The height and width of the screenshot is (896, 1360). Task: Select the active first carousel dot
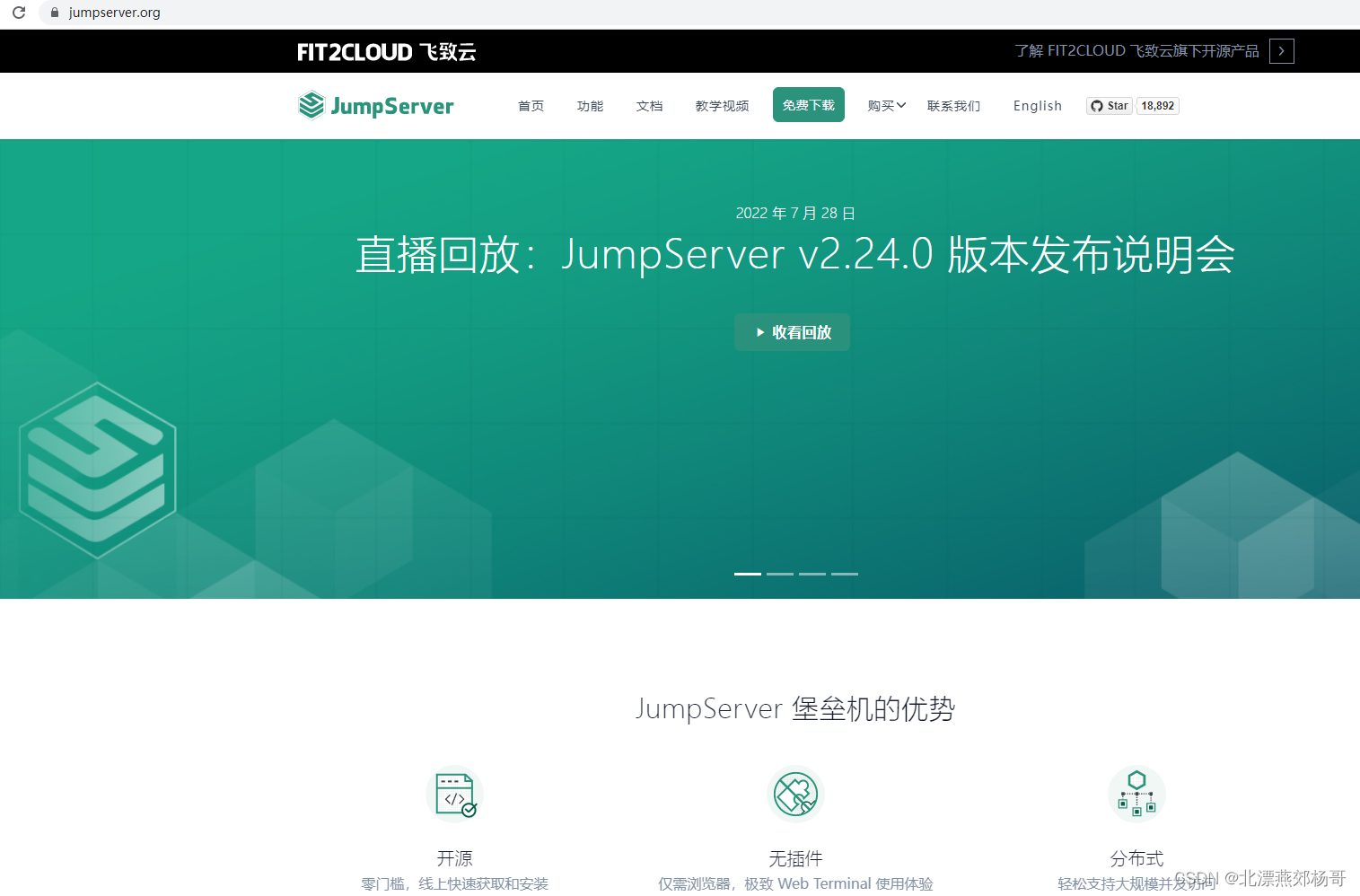(747, 574)
